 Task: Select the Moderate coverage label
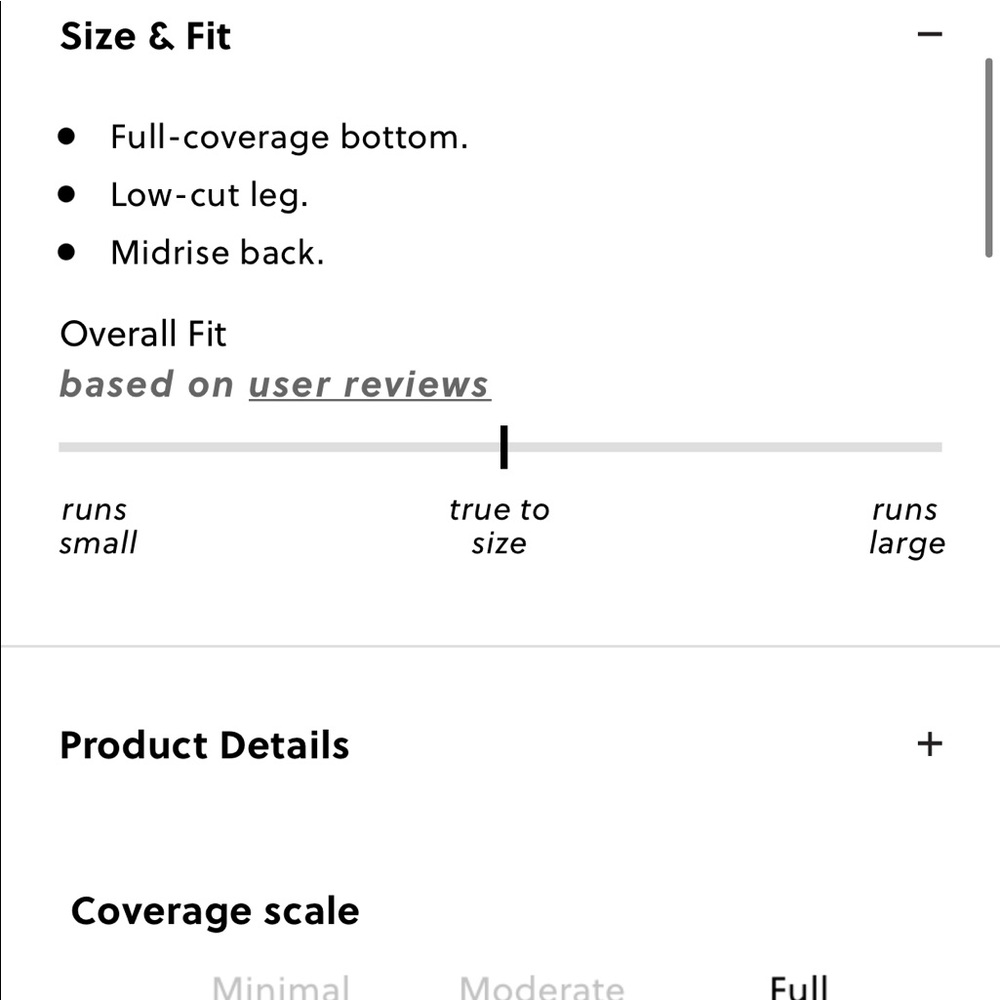coord(541,987)
